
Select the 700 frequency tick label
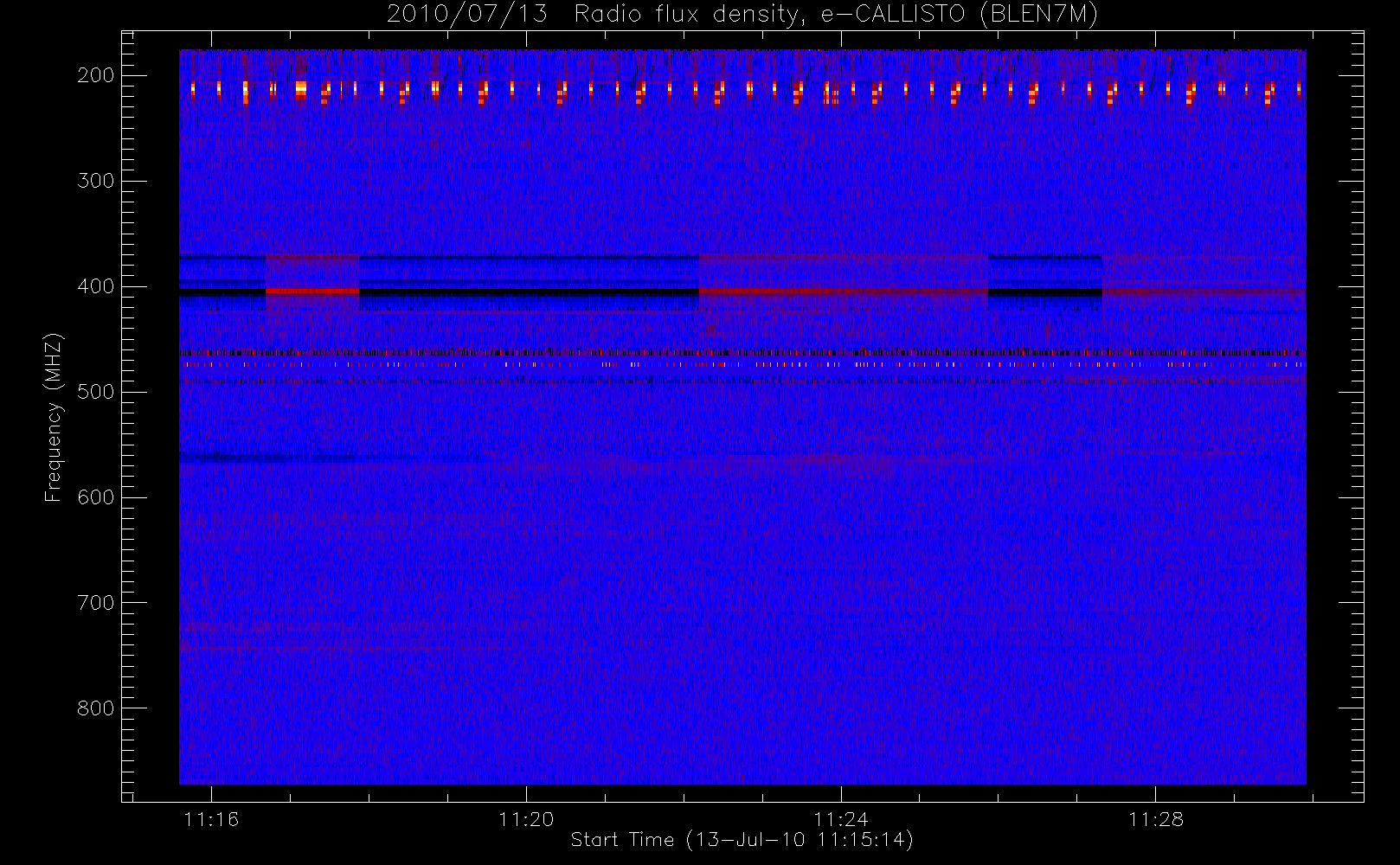96,603
